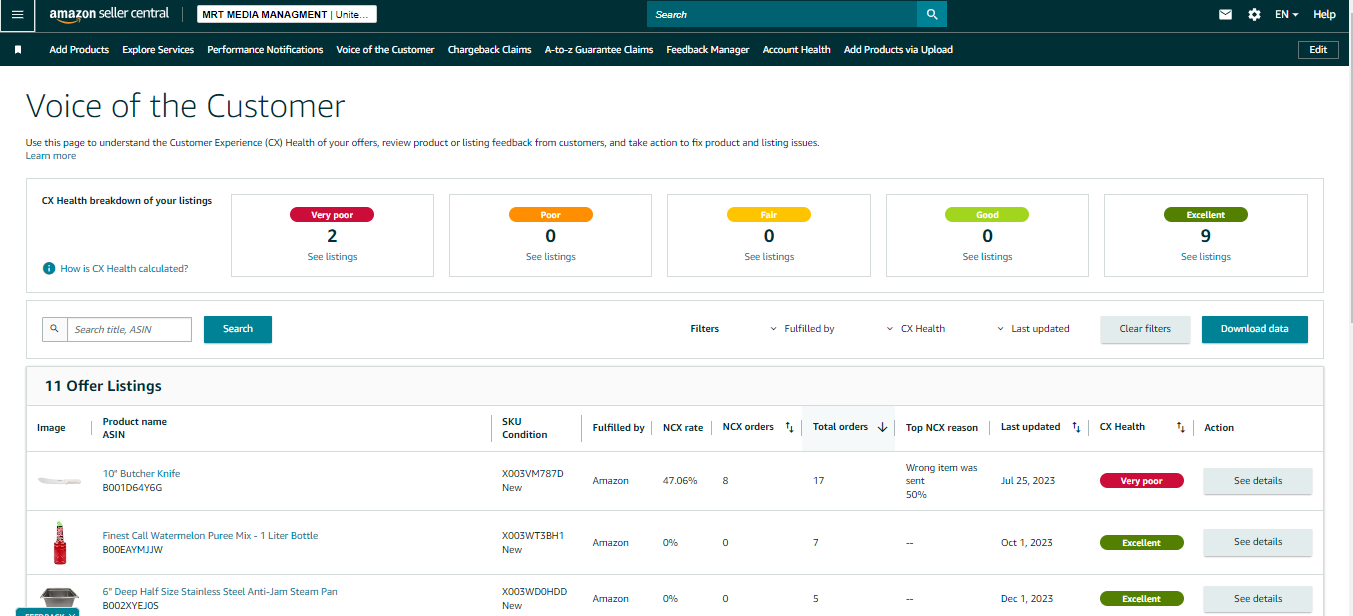Open Watermelon Puree Mix bottle thumbnail
Screen dimensions: 1353x616
click(x=59, y=543)
